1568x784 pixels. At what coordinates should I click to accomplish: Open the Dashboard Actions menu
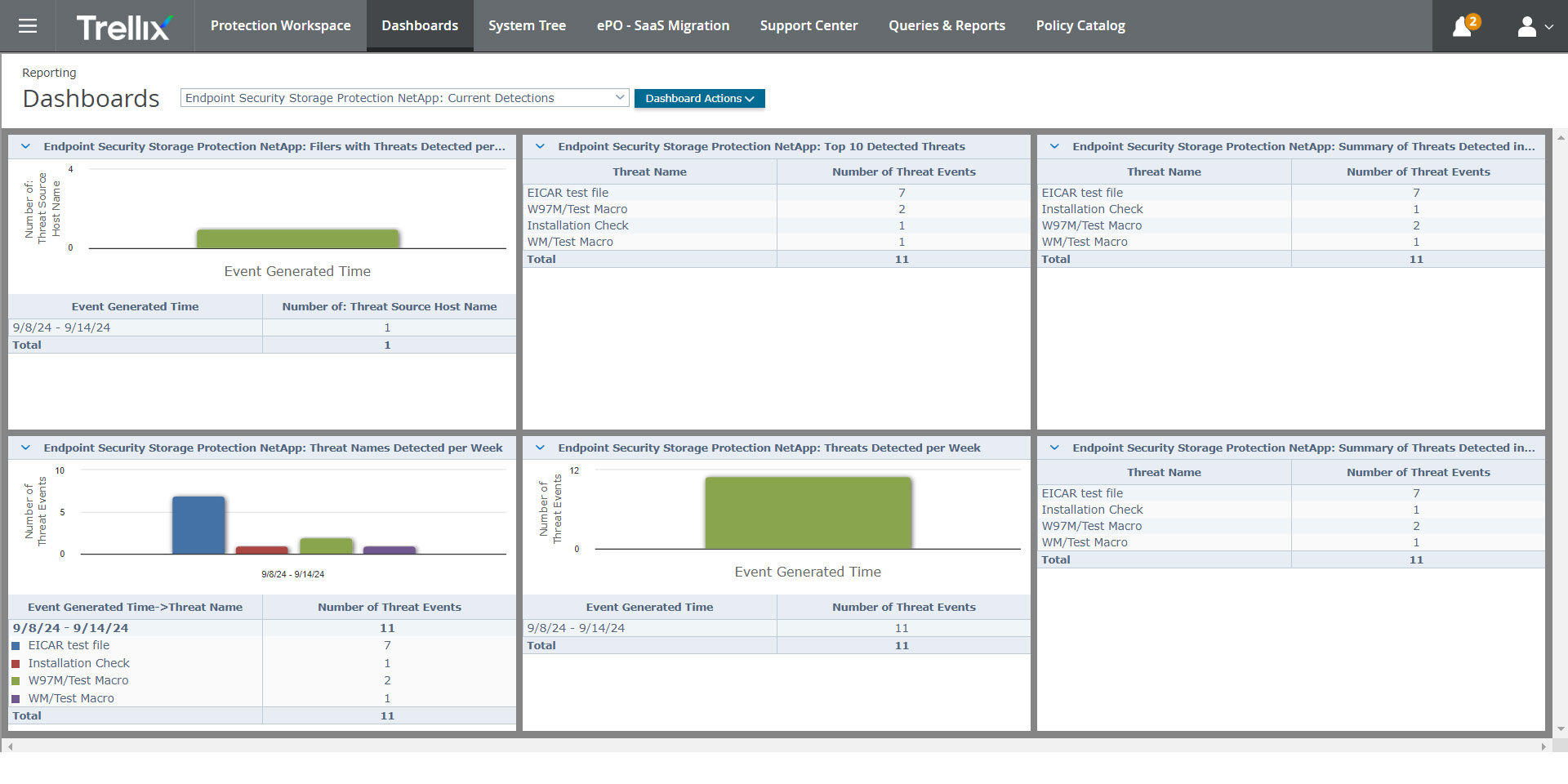(699, 98)
